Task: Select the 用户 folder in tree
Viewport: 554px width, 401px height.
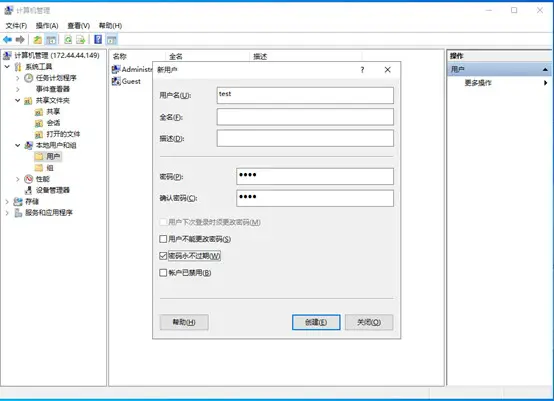Action: pos(53,156)
